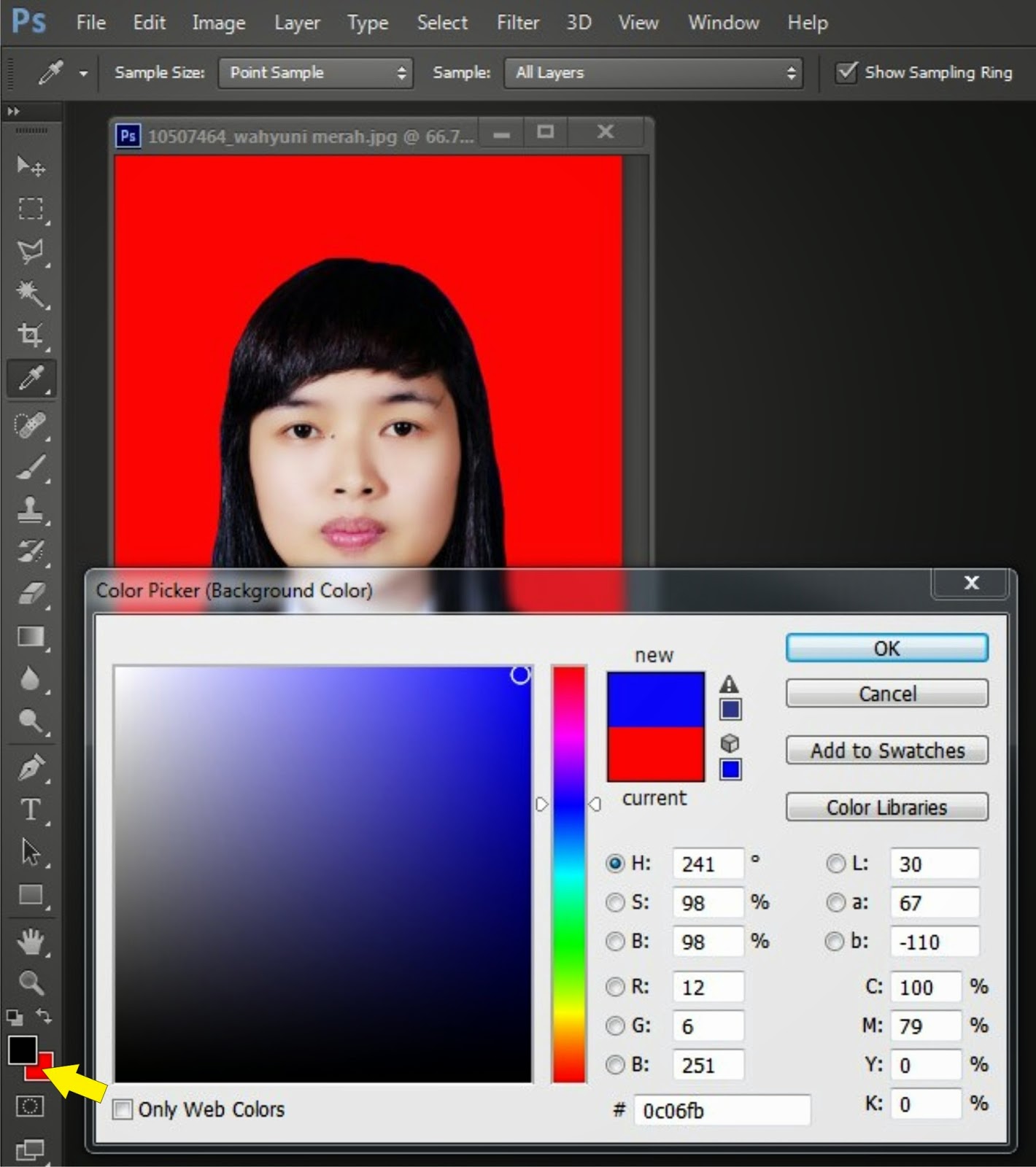
Task: Select the Rectangle shape tool
Action: [31, 894]
